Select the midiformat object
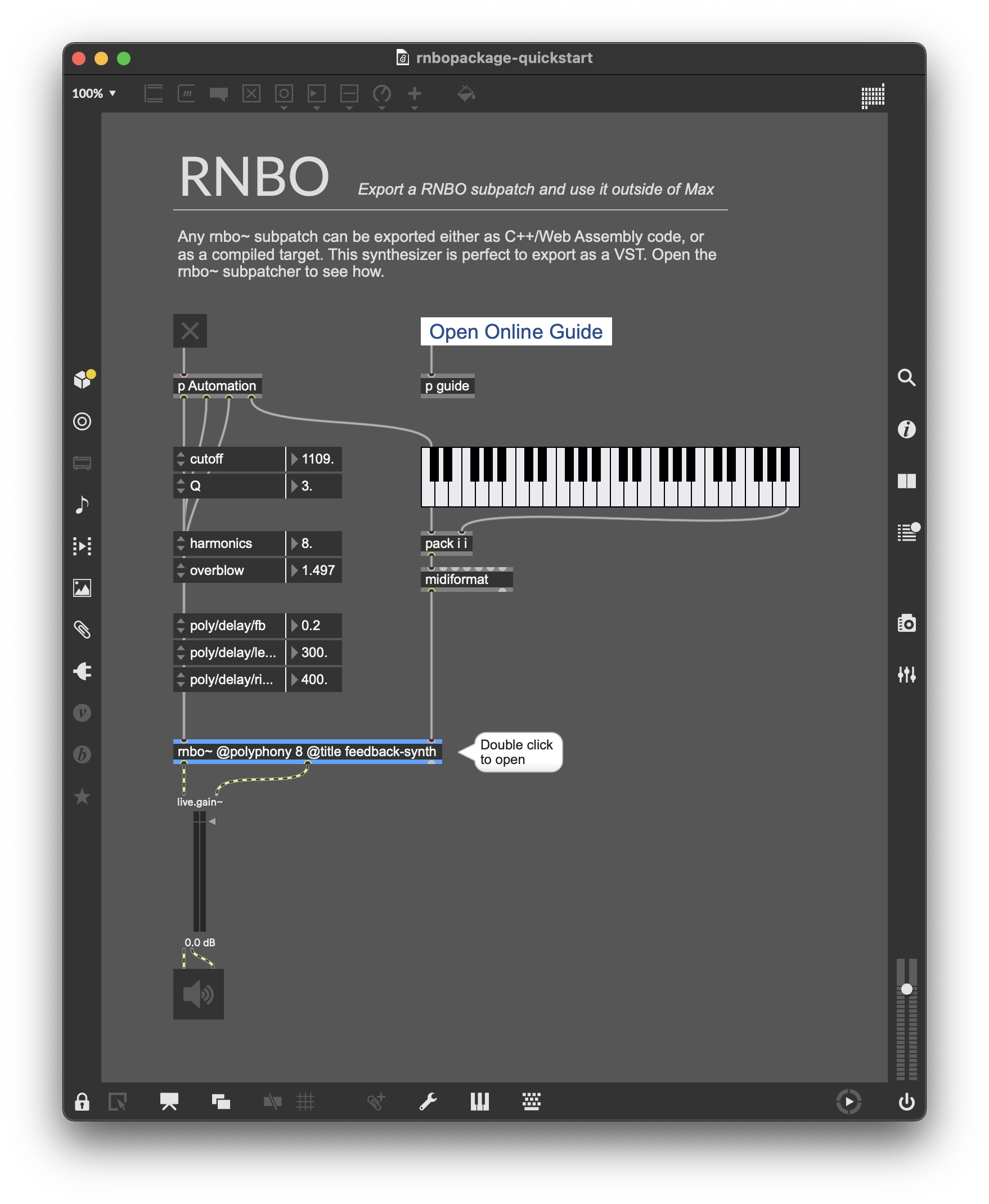This screenshot has height=1204, width=989. 466,579
